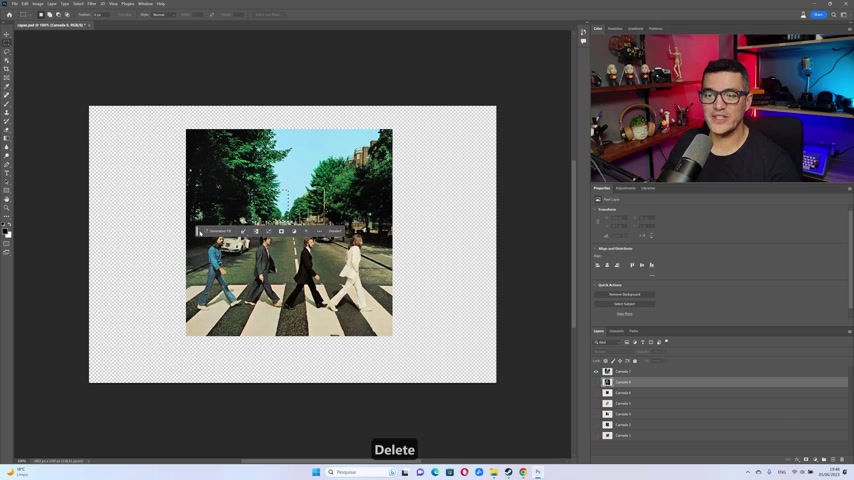Click the Remove Background quick action
The image size is (854, 480).
pos(624,294)
